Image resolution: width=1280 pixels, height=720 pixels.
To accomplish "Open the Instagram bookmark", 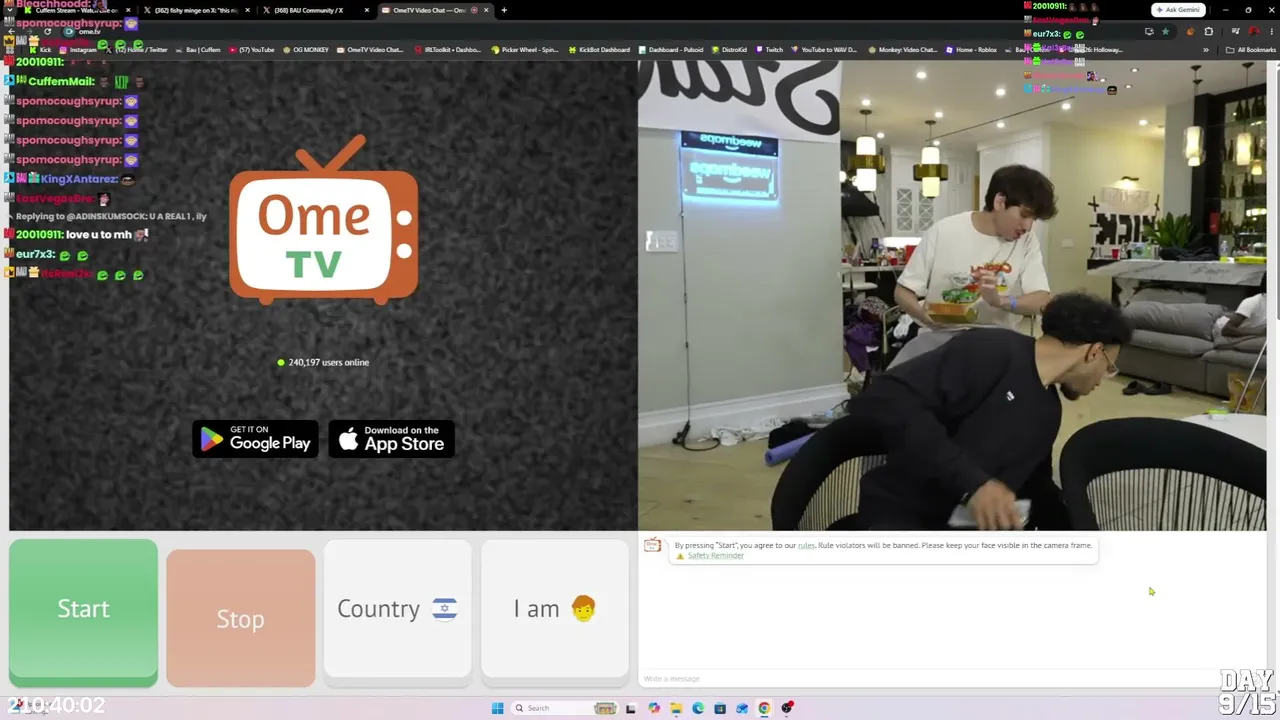I will (x=80, y=50).
